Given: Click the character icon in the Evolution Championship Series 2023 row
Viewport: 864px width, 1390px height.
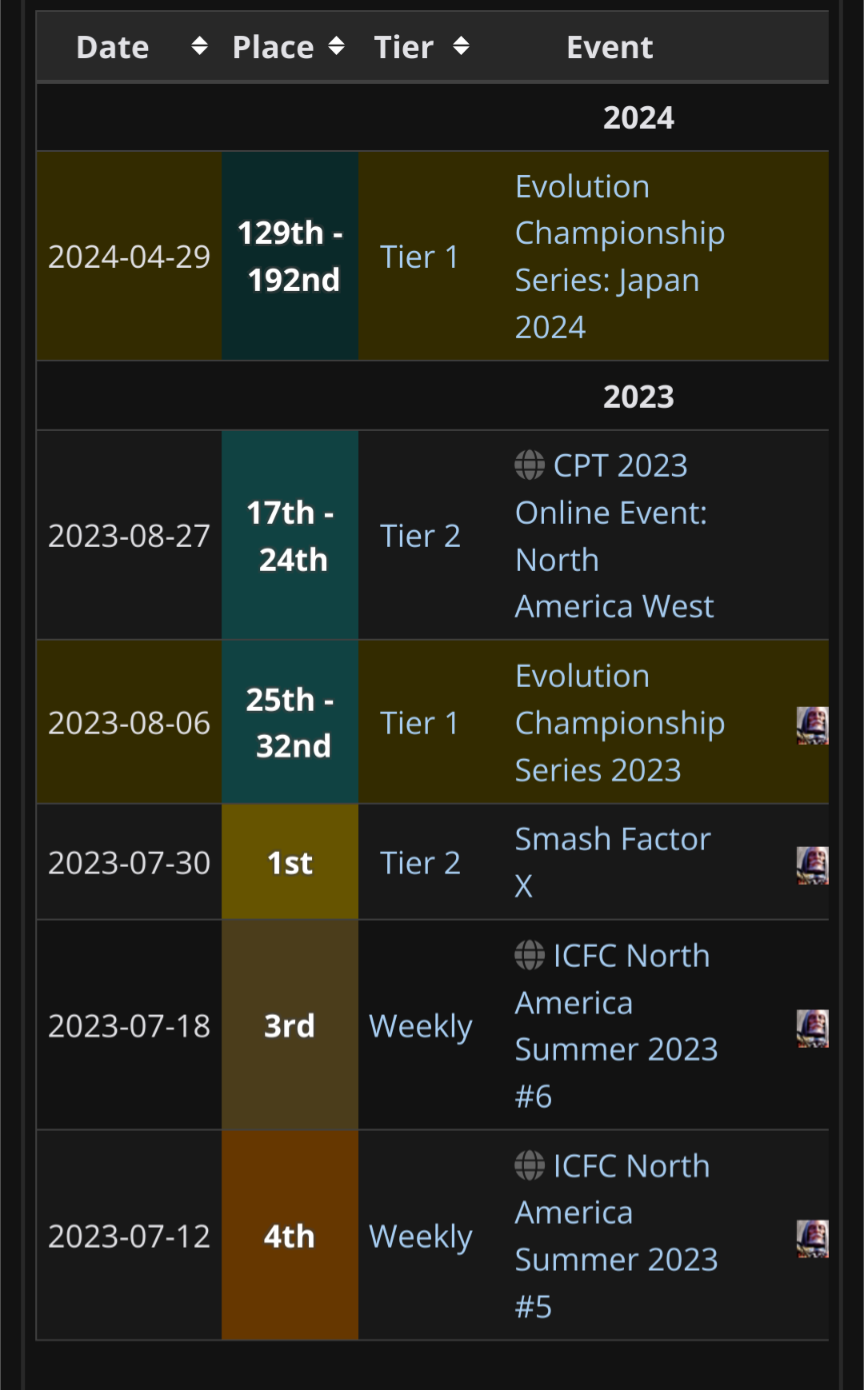Looking at the screenshot, I should point(813,724).
